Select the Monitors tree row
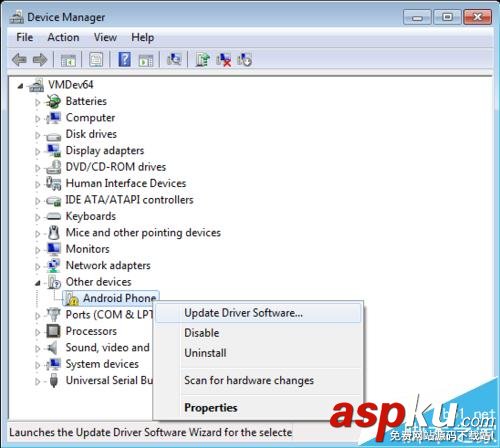 [88, 249]
